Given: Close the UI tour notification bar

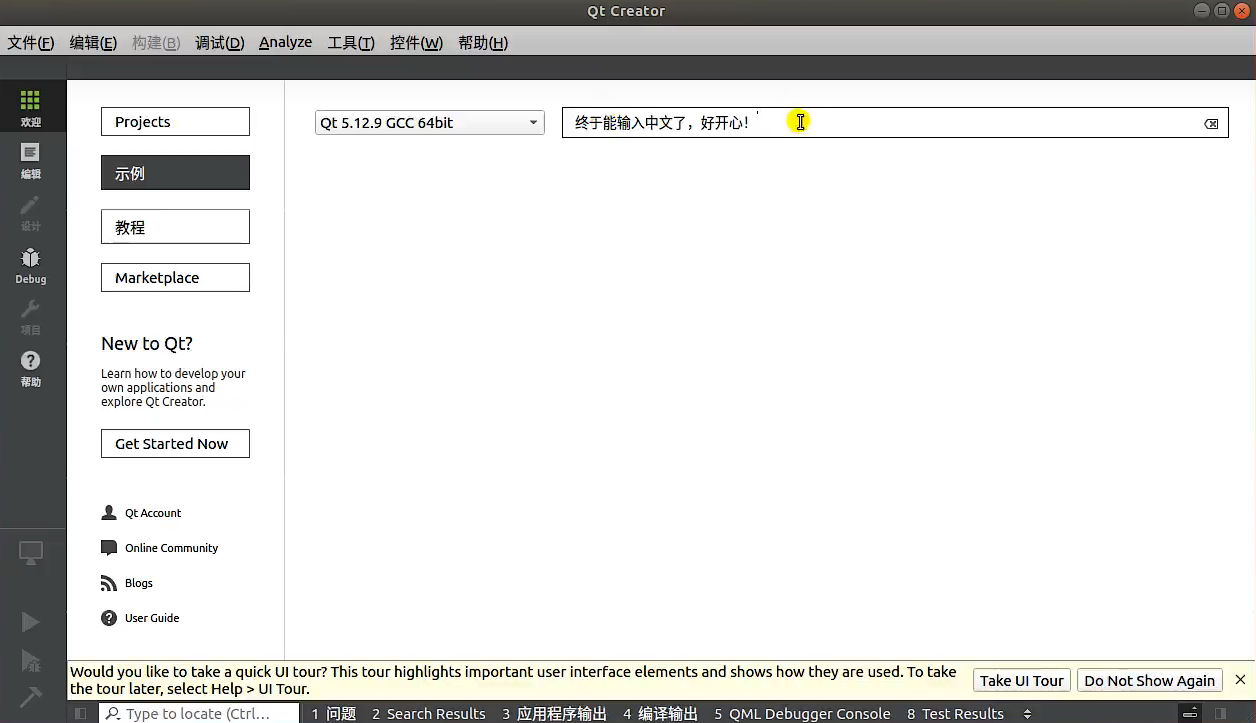Looking at the screenshot, I should coord(1240,679).
